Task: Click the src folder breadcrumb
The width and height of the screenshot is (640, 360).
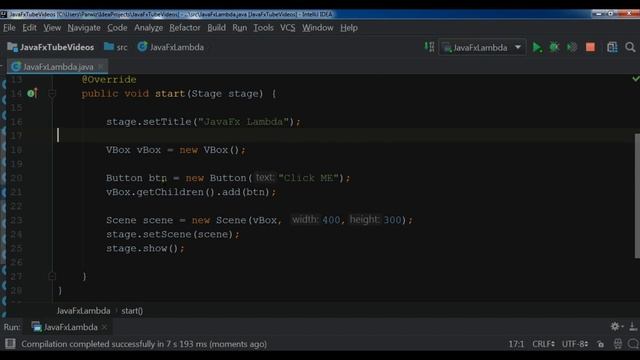Action: click(116, 47)
